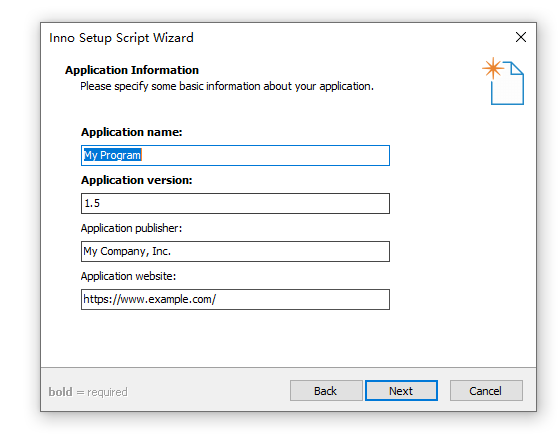Viewport: 559px width, 435px height.
Task: Select the Application publisher text box
Action: 235,251
